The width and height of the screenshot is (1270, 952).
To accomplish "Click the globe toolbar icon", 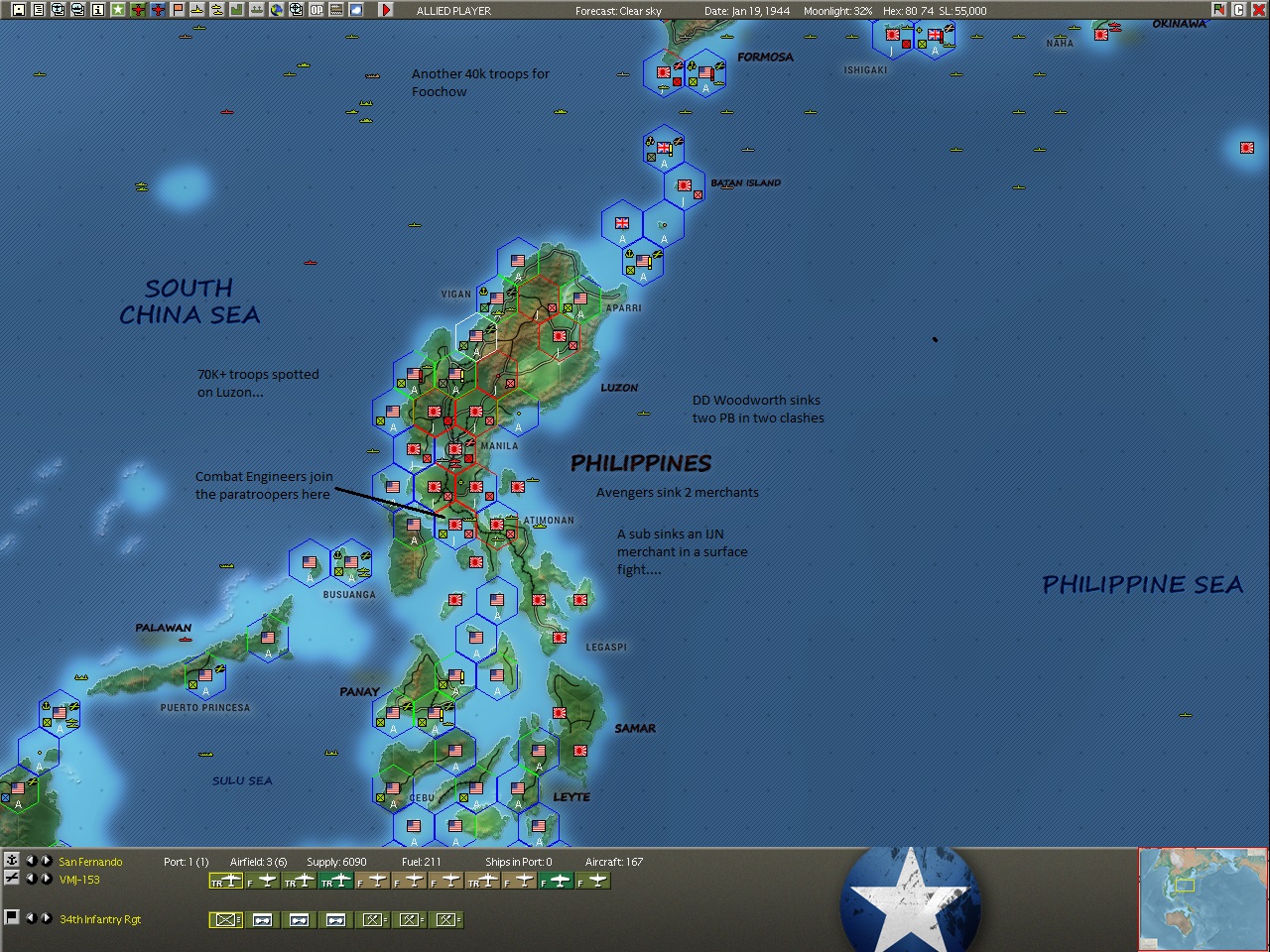I will pyautogui.click(x=277, y=10).
